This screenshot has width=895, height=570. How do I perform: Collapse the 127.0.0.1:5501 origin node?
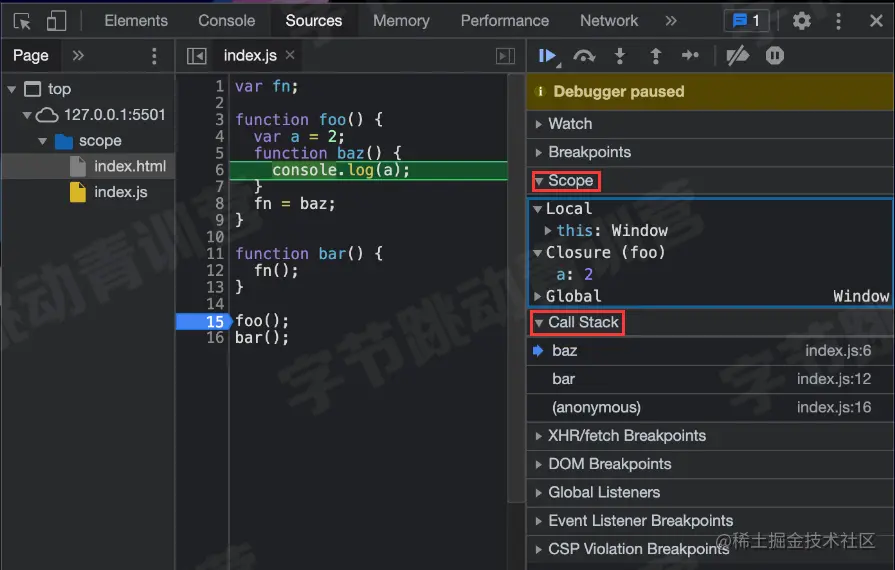(x=26, y=115)
